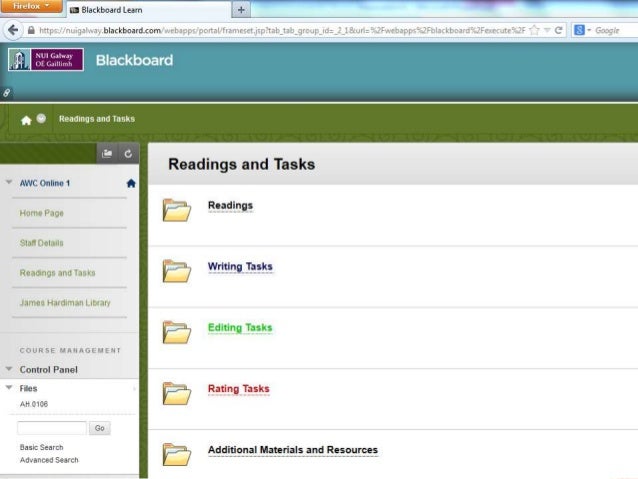Click Files in Control Panel
638x479 pixels.
(x=28, y=388)
